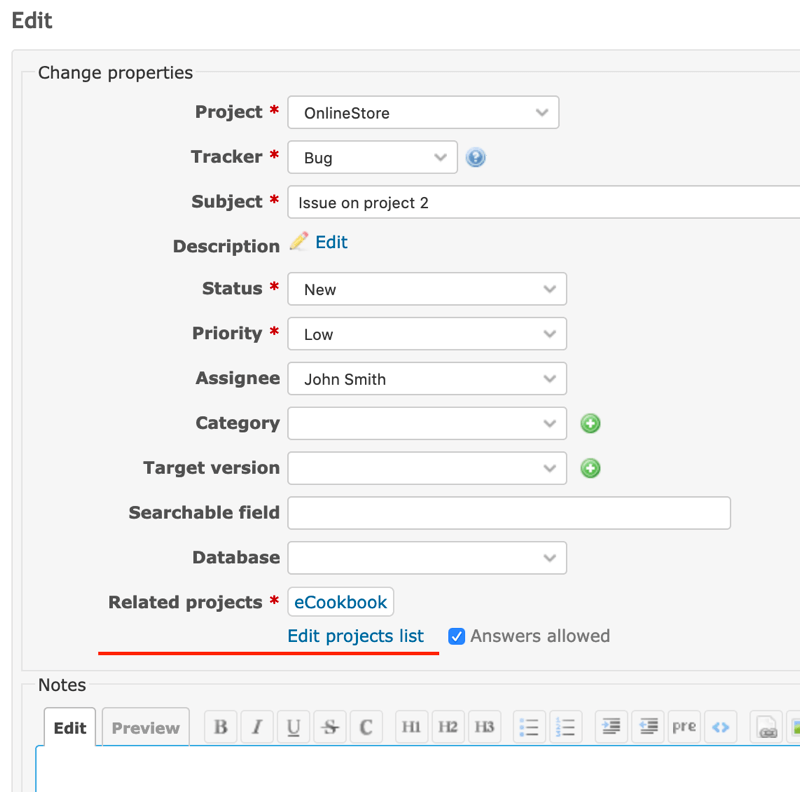Open the Target version dropdown
The width and height of the screenshot is (800, 792).
[x=427, y=468]
